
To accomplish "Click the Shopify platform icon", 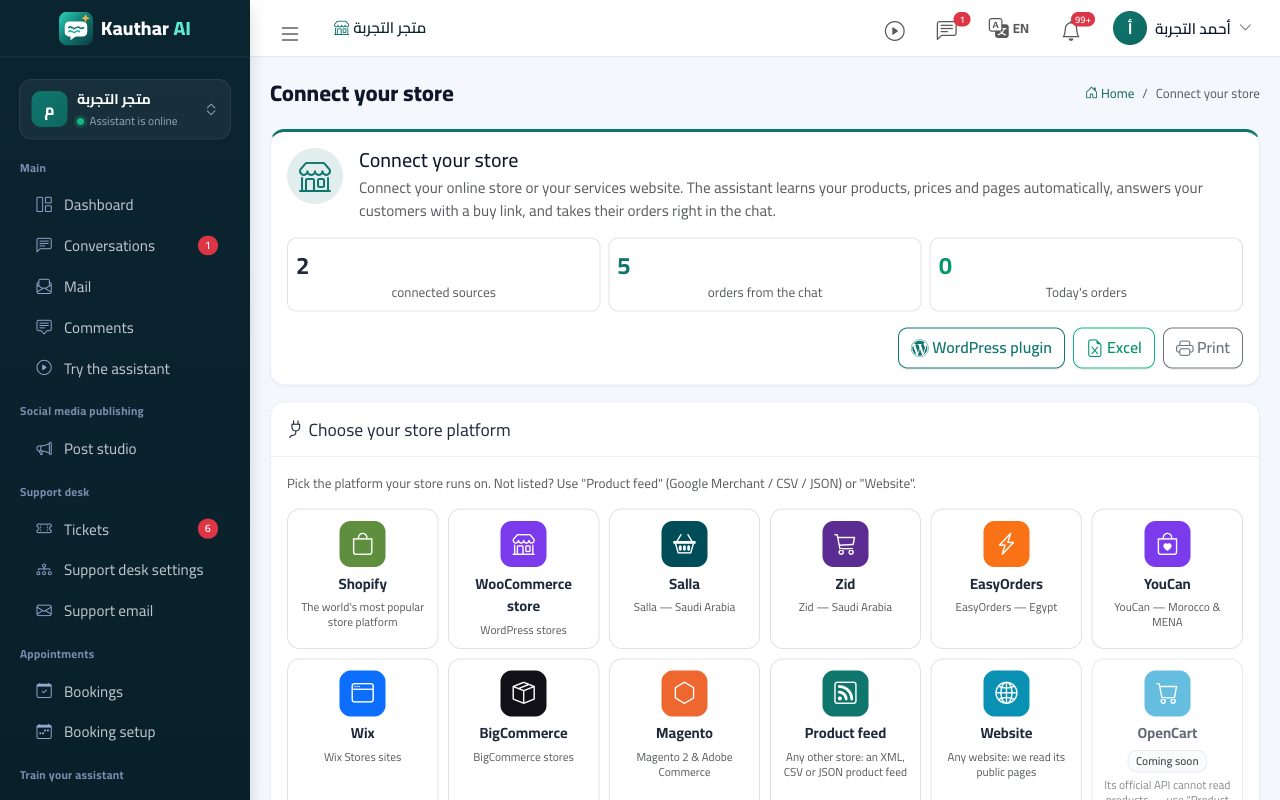I will [x=363, y=544].
